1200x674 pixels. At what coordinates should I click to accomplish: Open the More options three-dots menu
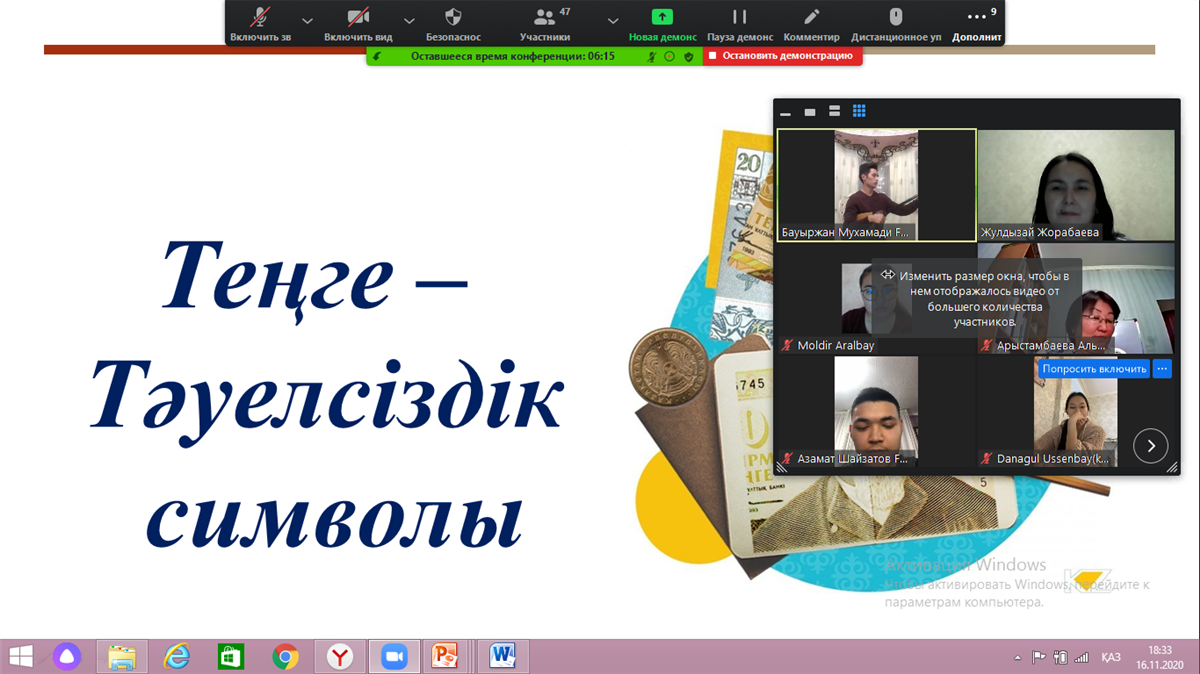coord(976,22)
